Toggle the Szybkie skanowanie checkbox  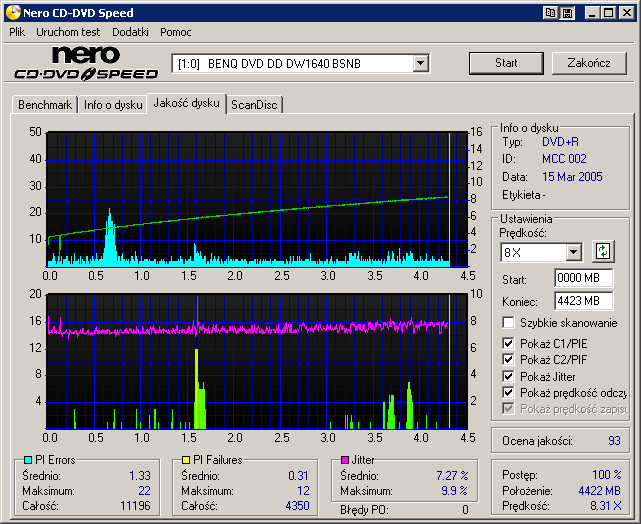tap(508, 322)
